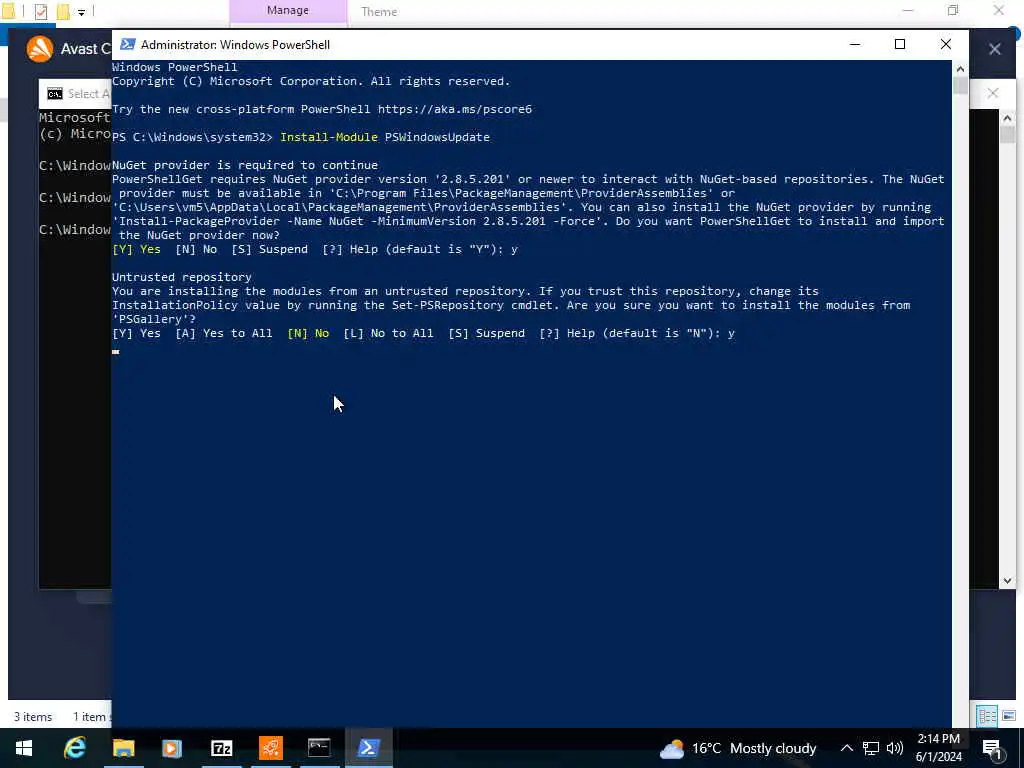Switch Explorer to details view icon

(987, 716)
